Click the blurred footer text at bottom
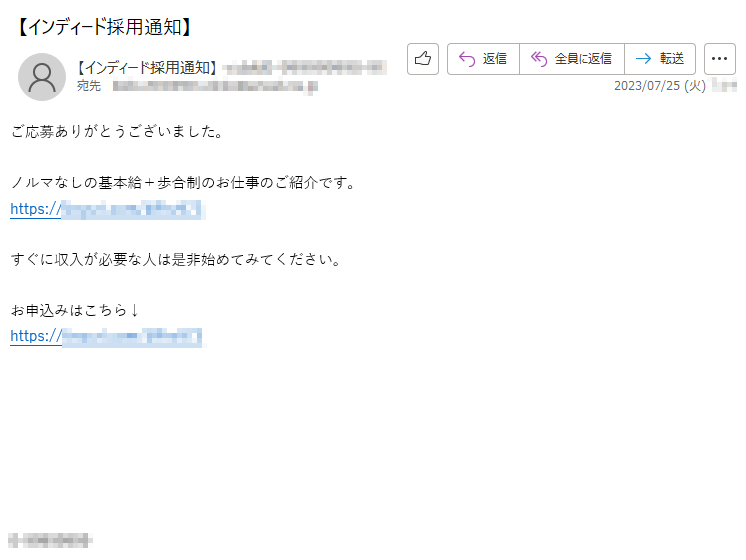 point(50,540)
